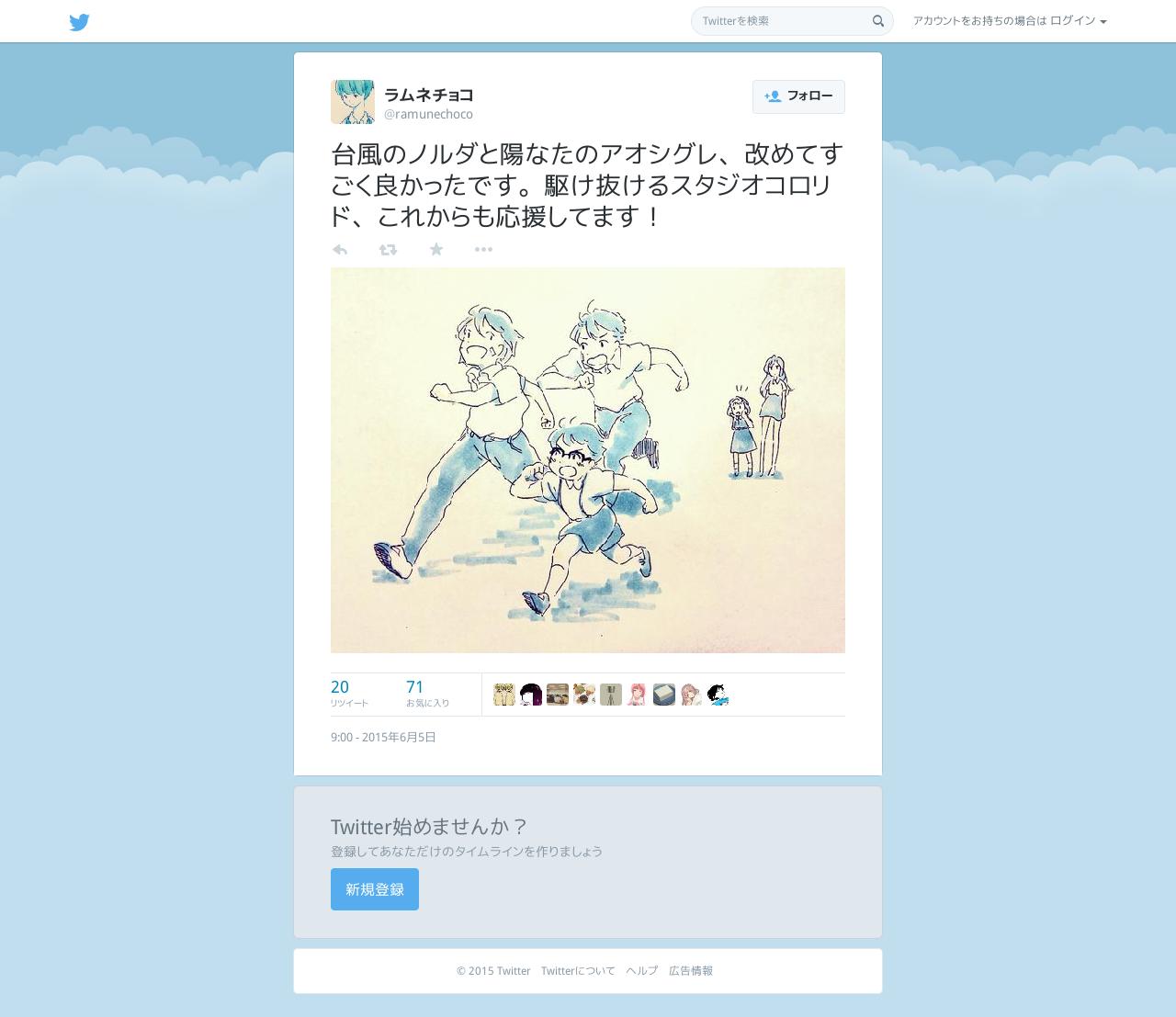This screenshot has height=1017, width=1176.
Task: Focus the Twitterを検索 search field
Action: pos(792,21)
